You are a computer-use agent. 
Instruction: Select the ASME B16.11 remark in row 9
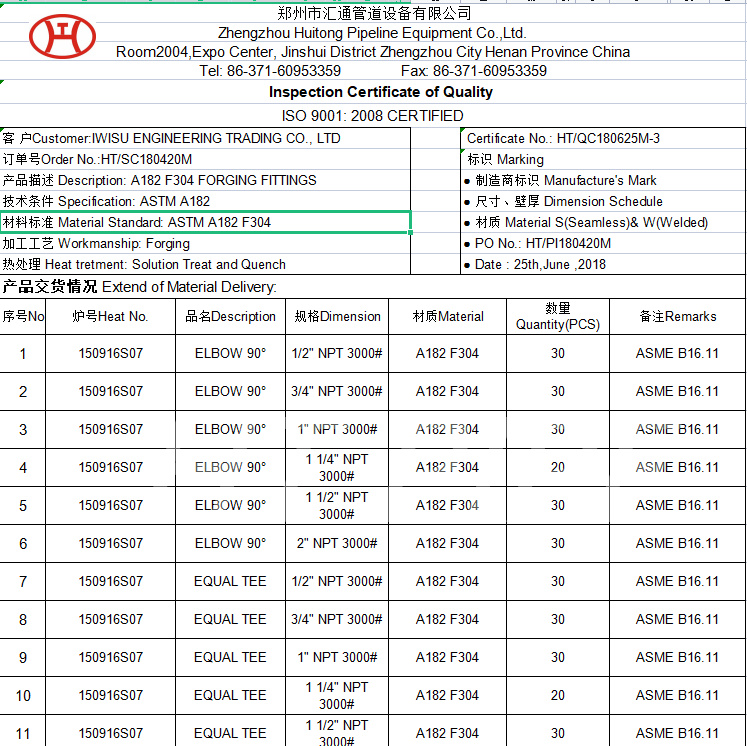(x=677, y=657)
